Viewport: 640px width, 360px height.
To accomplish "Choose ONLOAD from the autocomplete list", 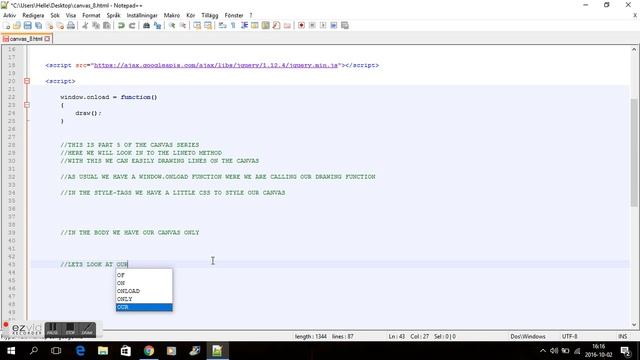I will 144,291.
